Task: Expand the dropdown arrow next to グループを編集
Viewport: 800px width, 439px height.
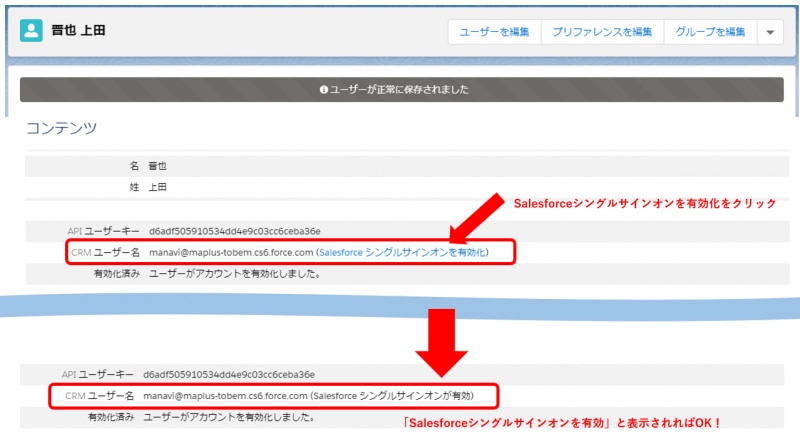Action: (770, 32)
